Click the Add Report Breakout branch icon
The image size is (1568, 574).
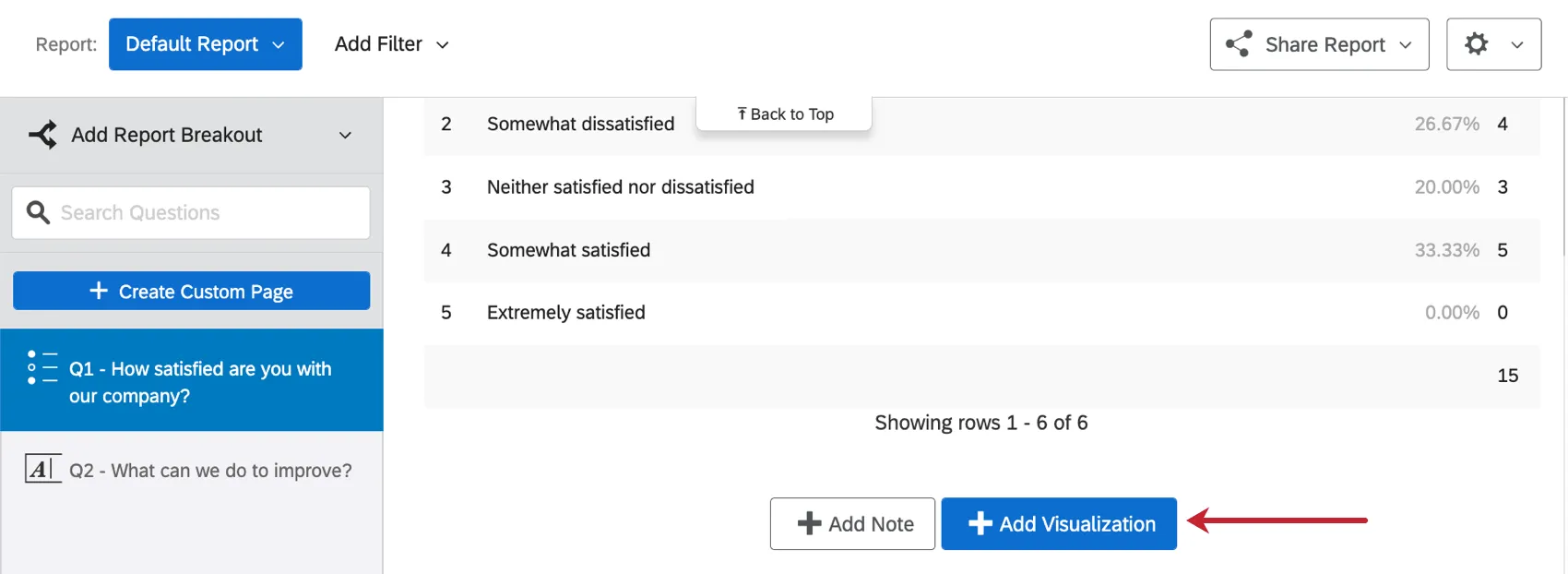pos(42,135)
